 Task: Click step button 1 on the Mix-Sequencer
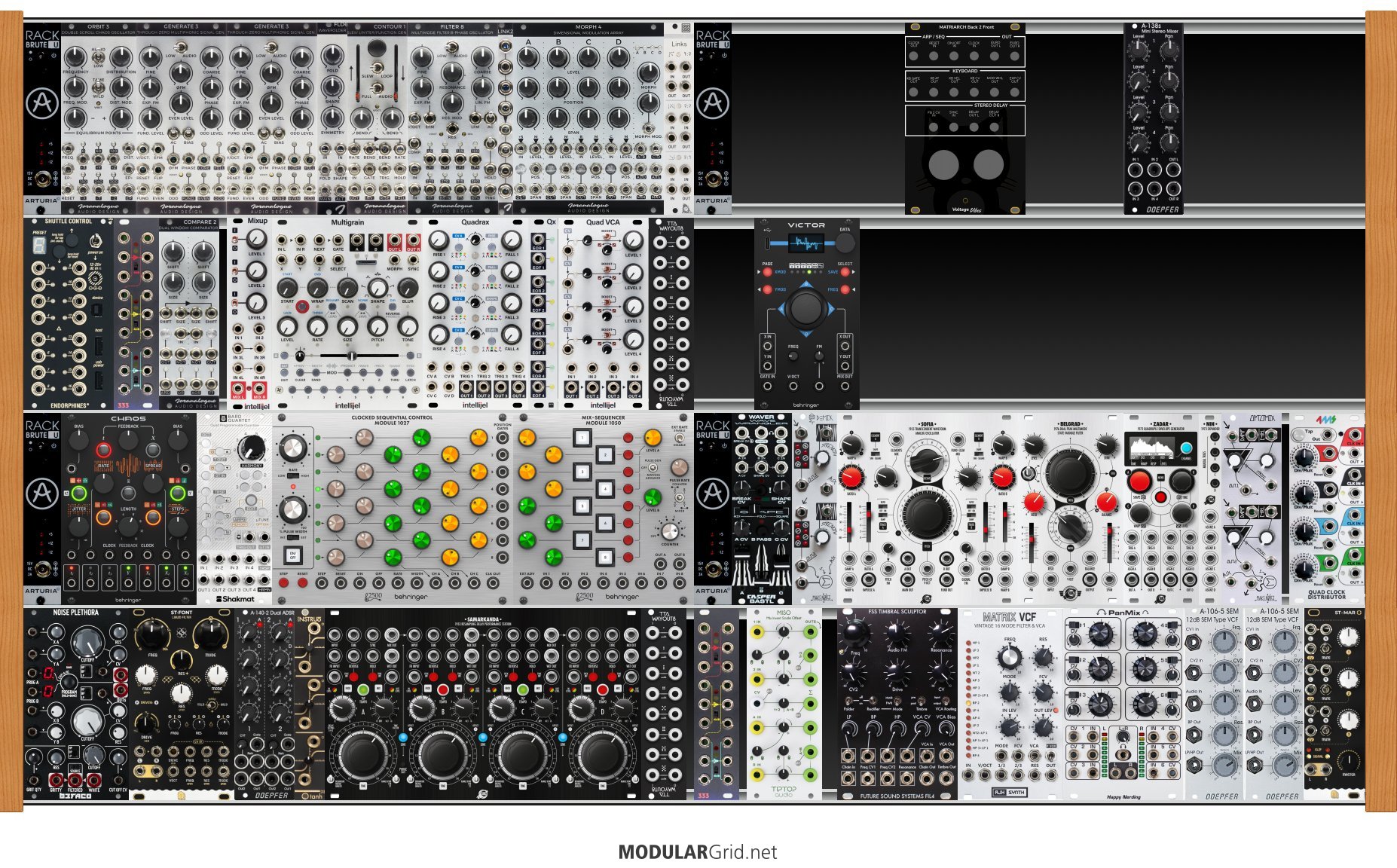(582, 437)
